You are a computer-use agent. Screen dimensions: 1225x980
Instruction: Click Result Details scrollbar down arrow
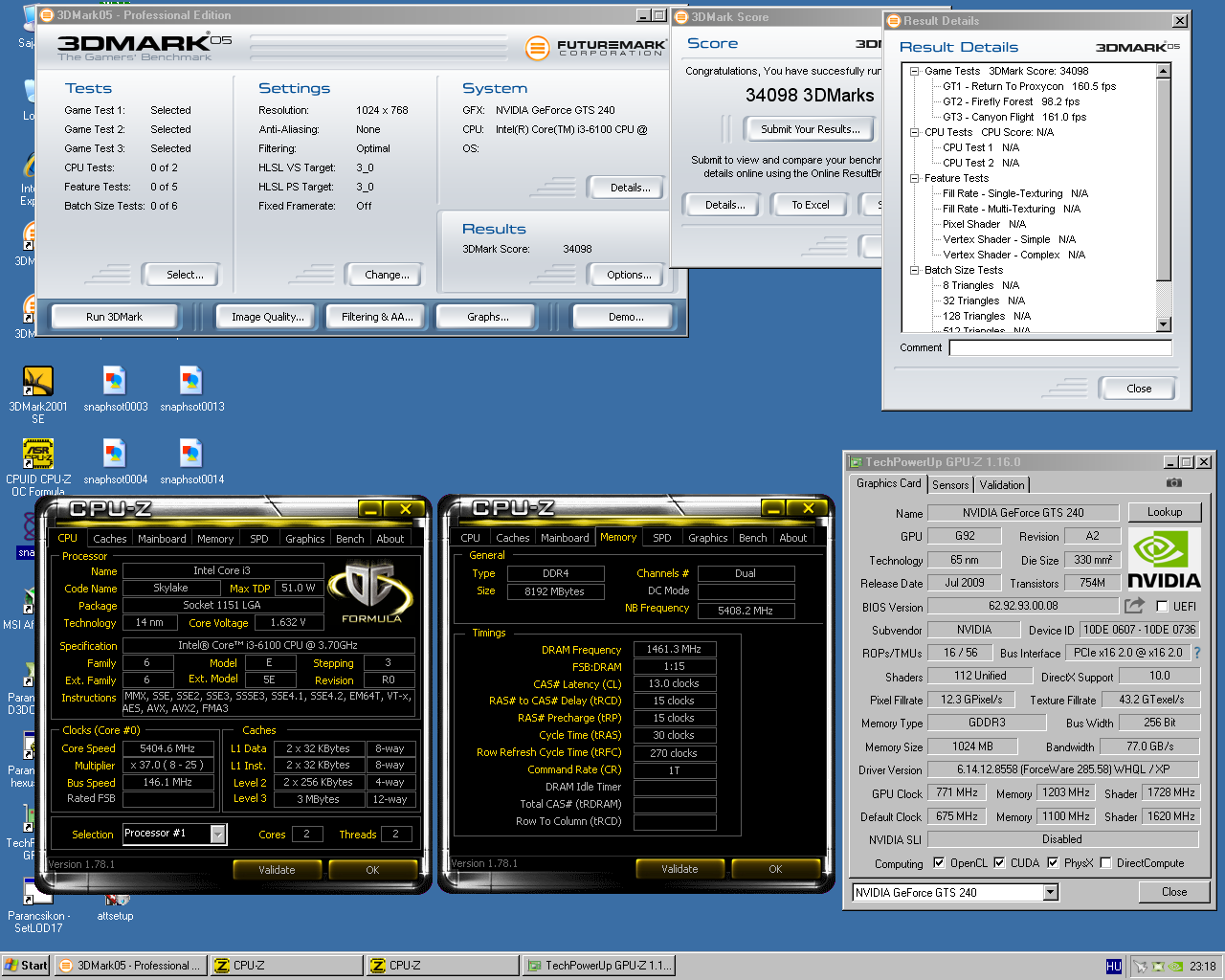[1164, 324]
